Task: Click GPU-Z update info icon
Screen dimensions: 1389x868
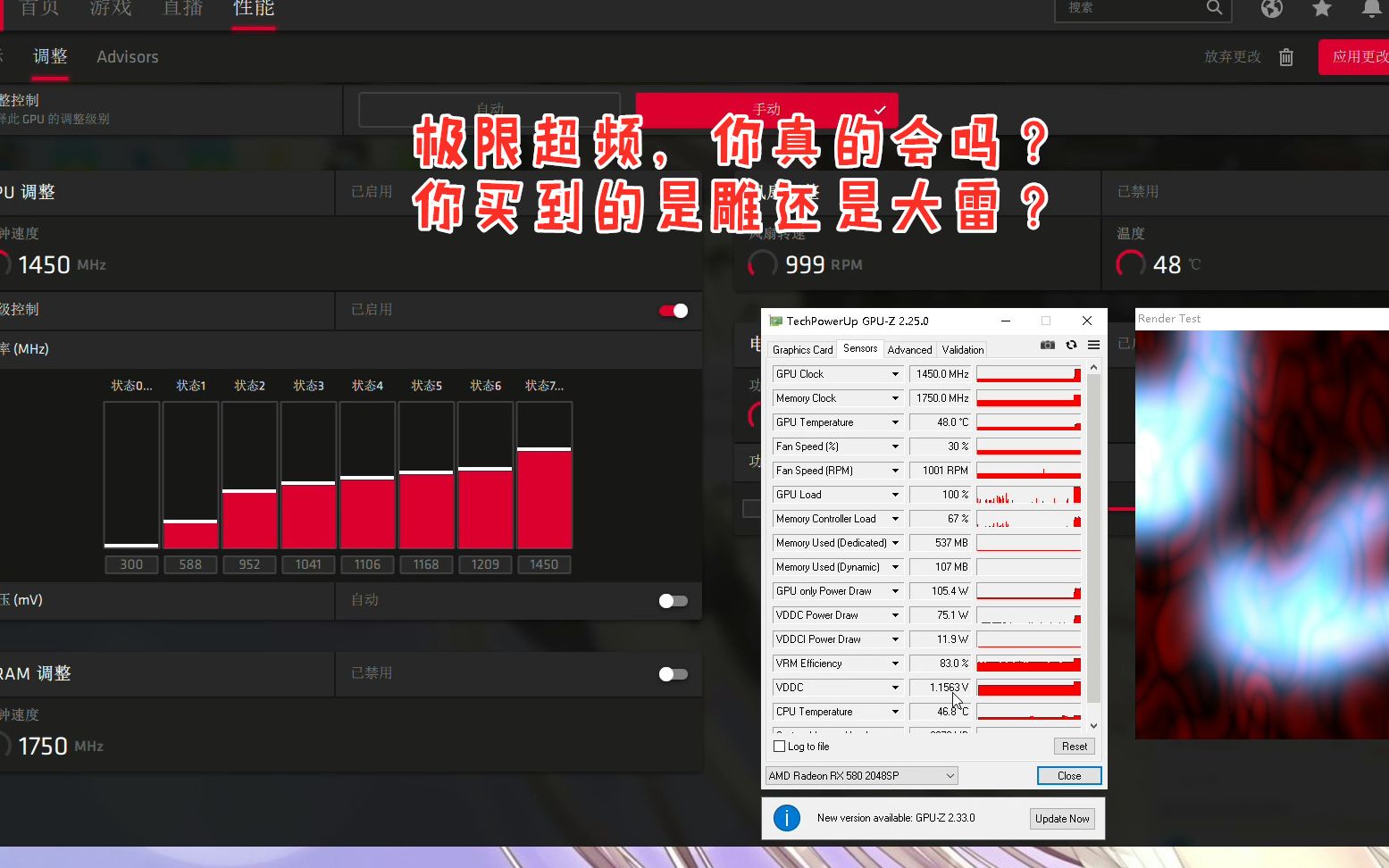Action: 786,818
